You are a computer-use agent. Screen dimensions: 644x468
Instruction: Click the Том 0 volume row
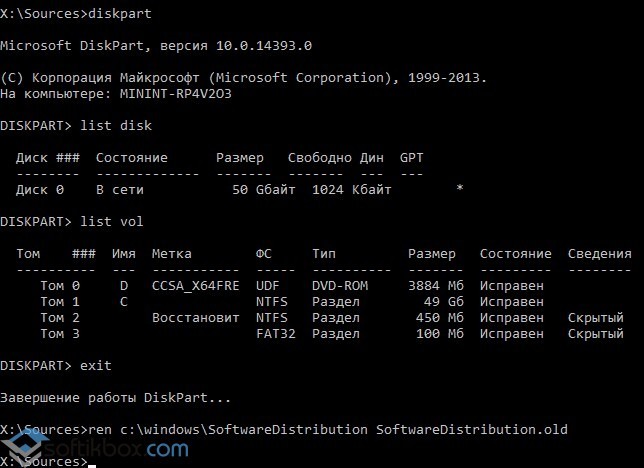click(52, 285)
